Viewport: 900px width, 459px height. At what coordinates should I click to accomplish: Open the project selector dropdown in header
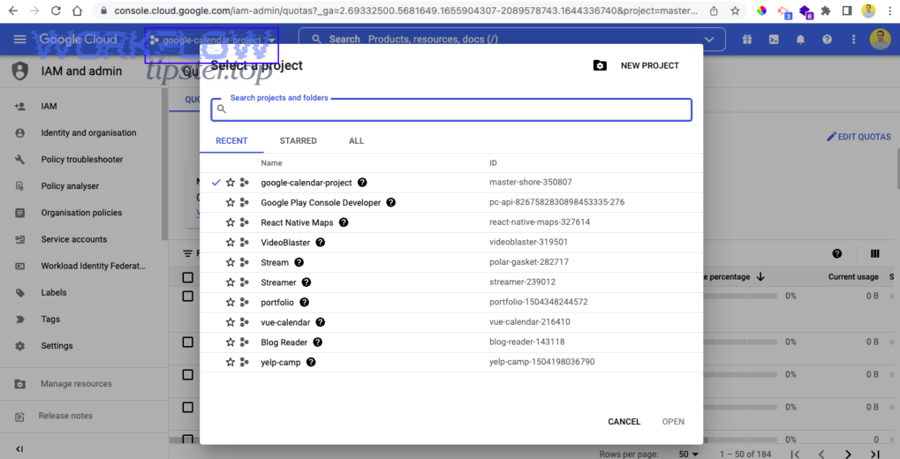tap(211, 40)
